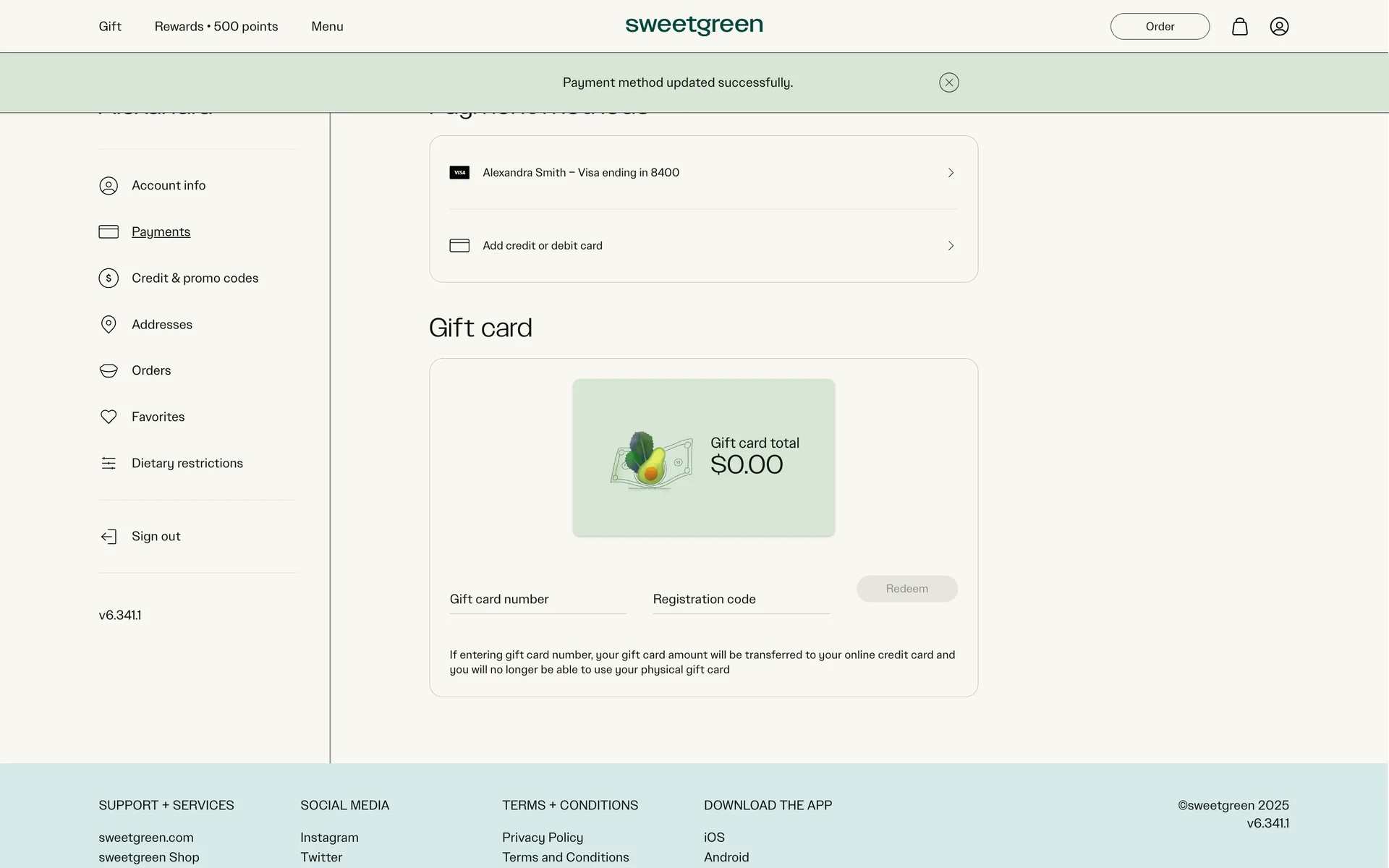Click the Orders bowl icon
Image resolution: width=1389 pixels, height=868 pixels.
pyautogui.click(x=109, y=371)
